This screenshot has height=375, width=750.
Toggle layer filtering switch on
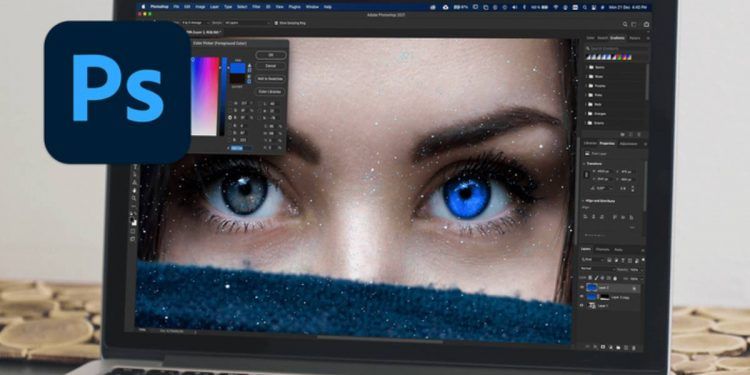[x=643, y=259]
